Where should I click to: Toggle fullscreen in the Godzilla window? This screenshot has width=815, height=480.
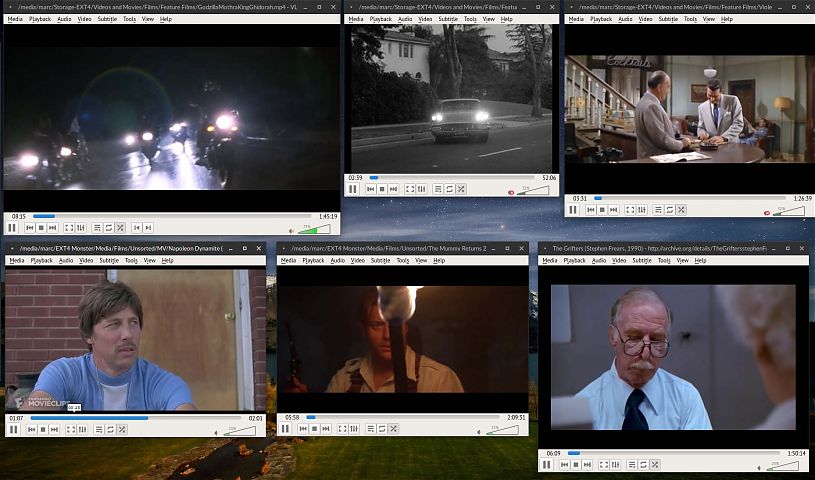(x=69, y=228)
